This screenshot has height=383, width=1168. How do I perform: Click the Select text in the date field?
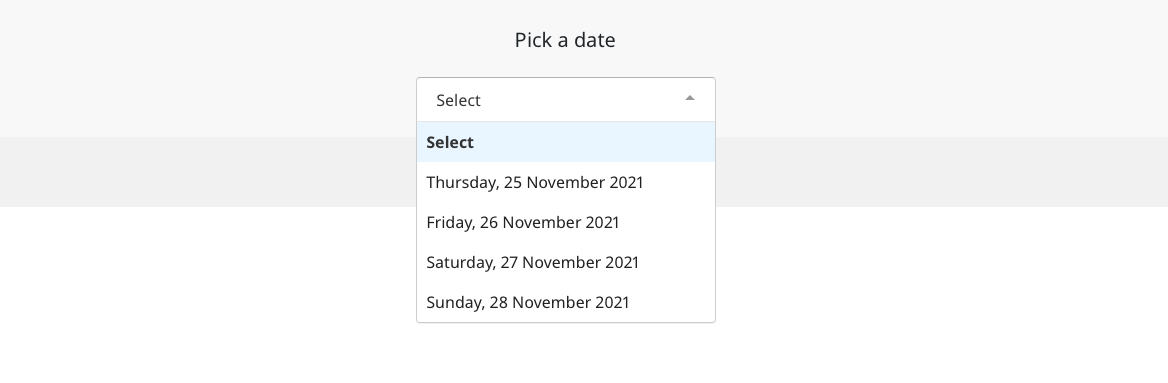coord(458,101)
